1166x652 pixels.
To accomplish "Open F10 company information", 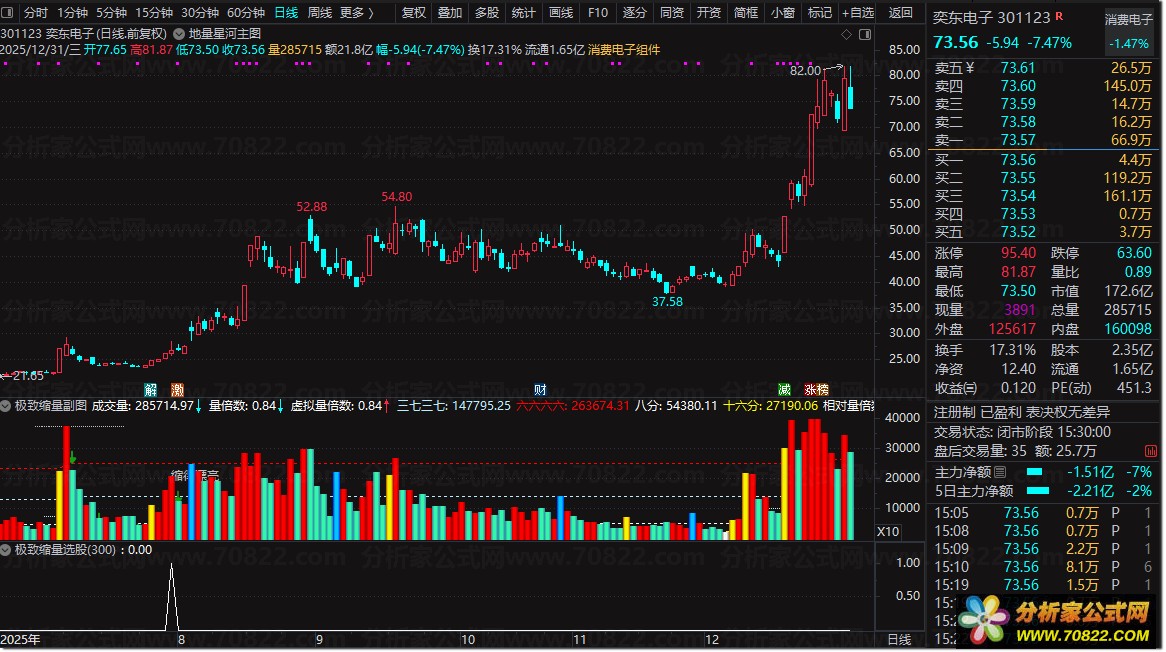I will pyautogui.click(x=598, y=13).
